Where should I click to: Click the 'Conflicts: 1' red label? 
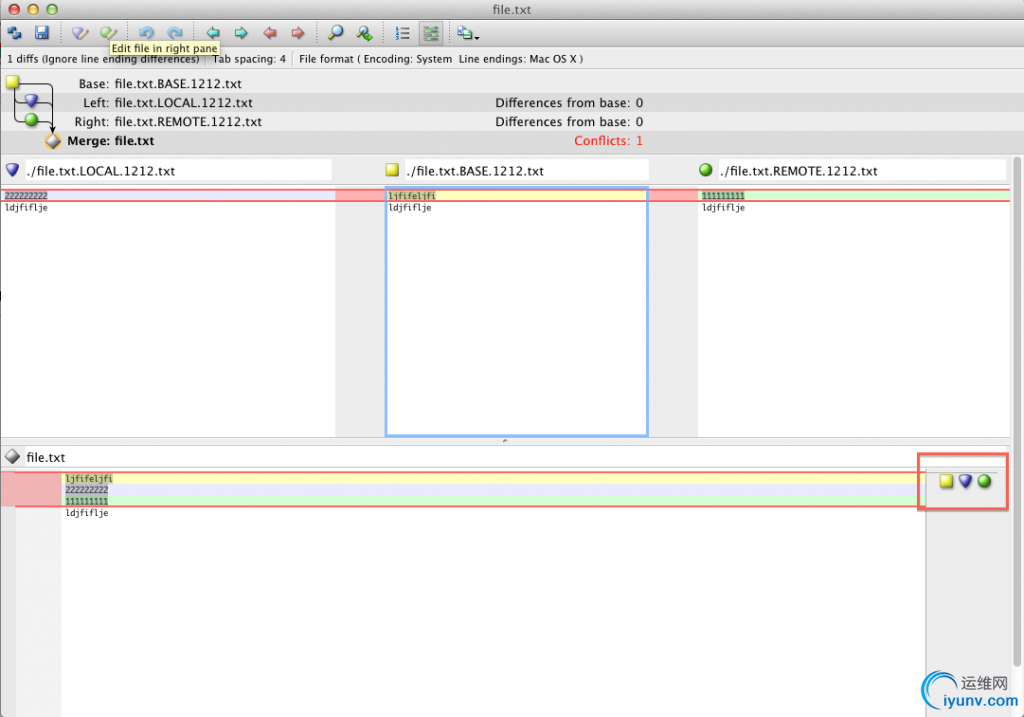coord(609,140)
